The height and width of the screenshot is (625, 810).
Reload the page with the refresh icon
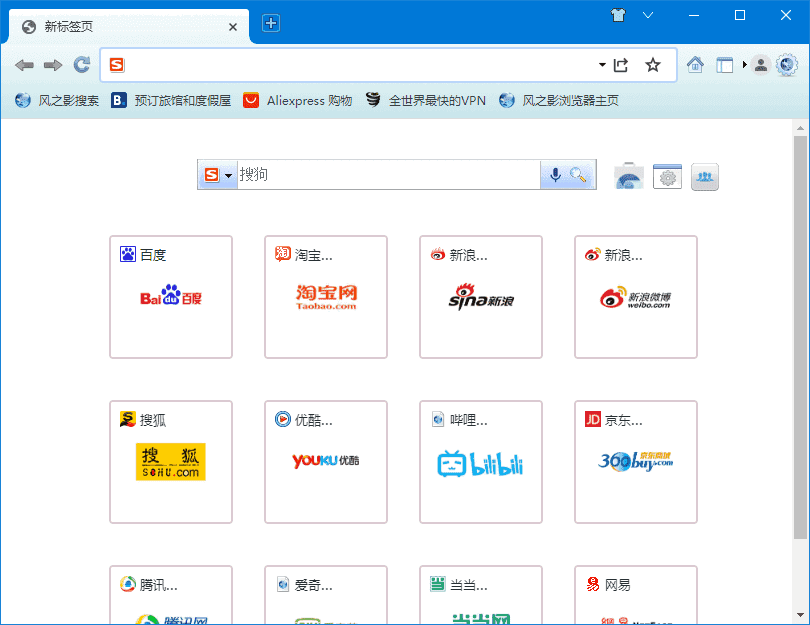pos(82,64)
